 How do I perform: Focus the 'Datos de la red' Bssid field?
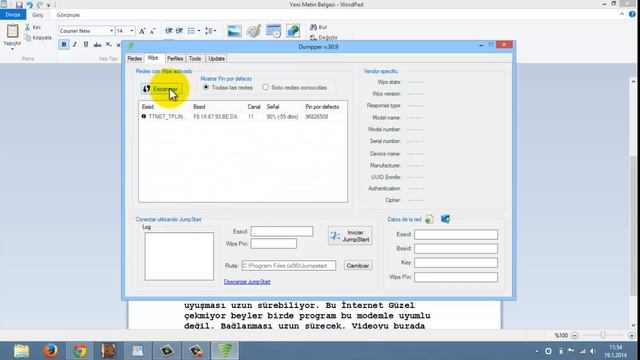tap(456, 249)
